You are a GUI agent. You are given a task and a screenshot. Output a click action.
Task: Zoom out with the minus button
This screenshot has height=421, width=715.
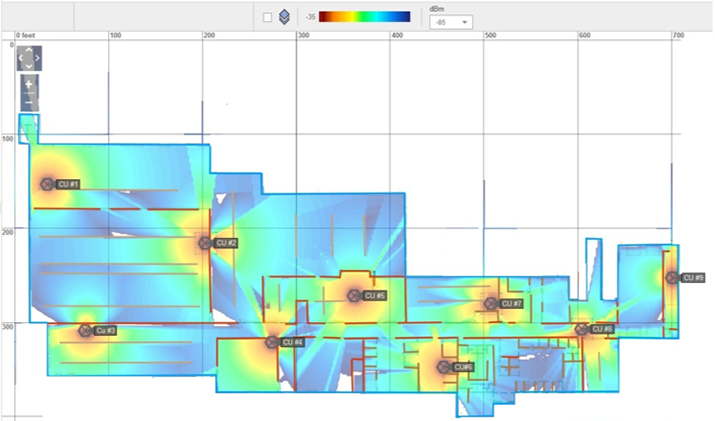pos(29,102)
